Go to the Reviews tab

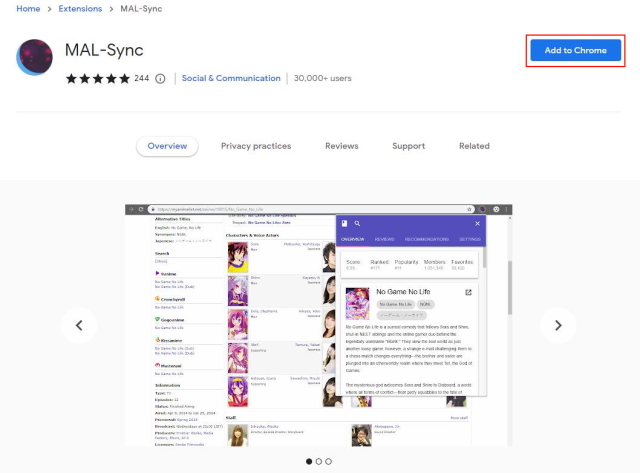[x=341, y=146]
